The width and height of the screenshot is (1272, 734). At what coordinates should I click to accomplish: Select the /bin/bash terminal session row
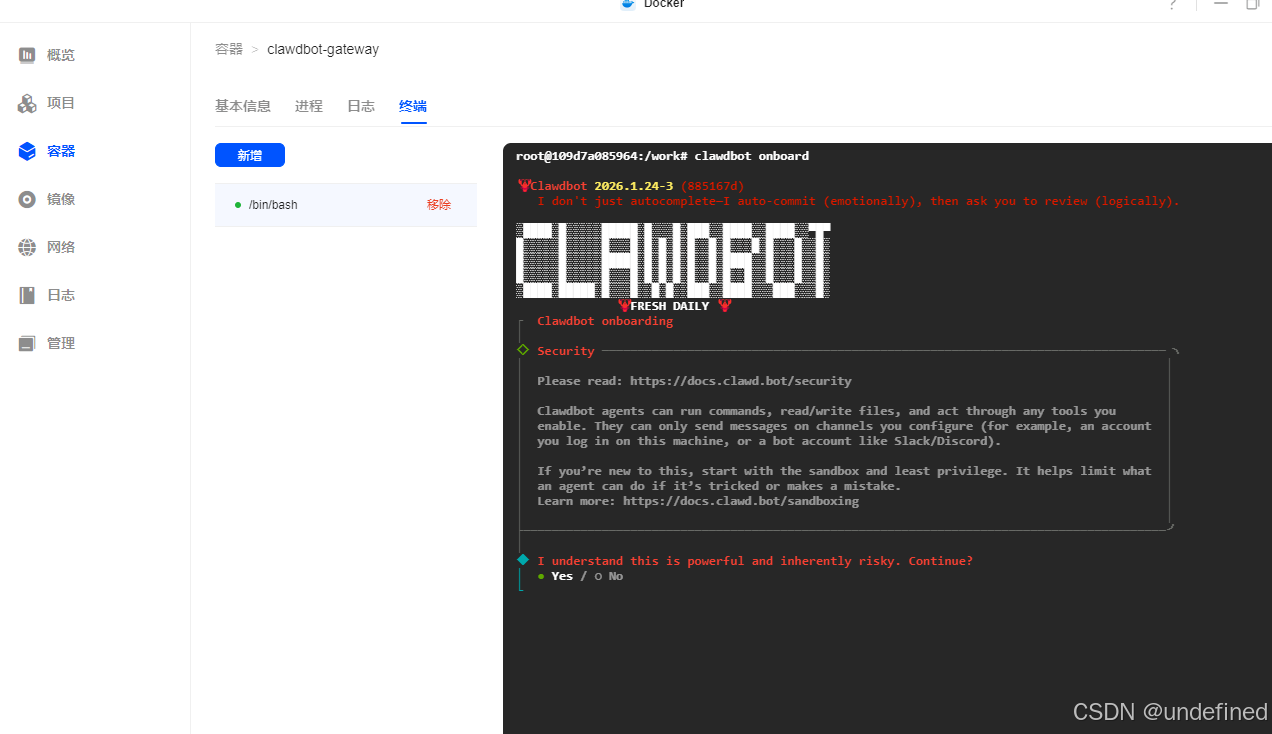[x=346, y=205]
